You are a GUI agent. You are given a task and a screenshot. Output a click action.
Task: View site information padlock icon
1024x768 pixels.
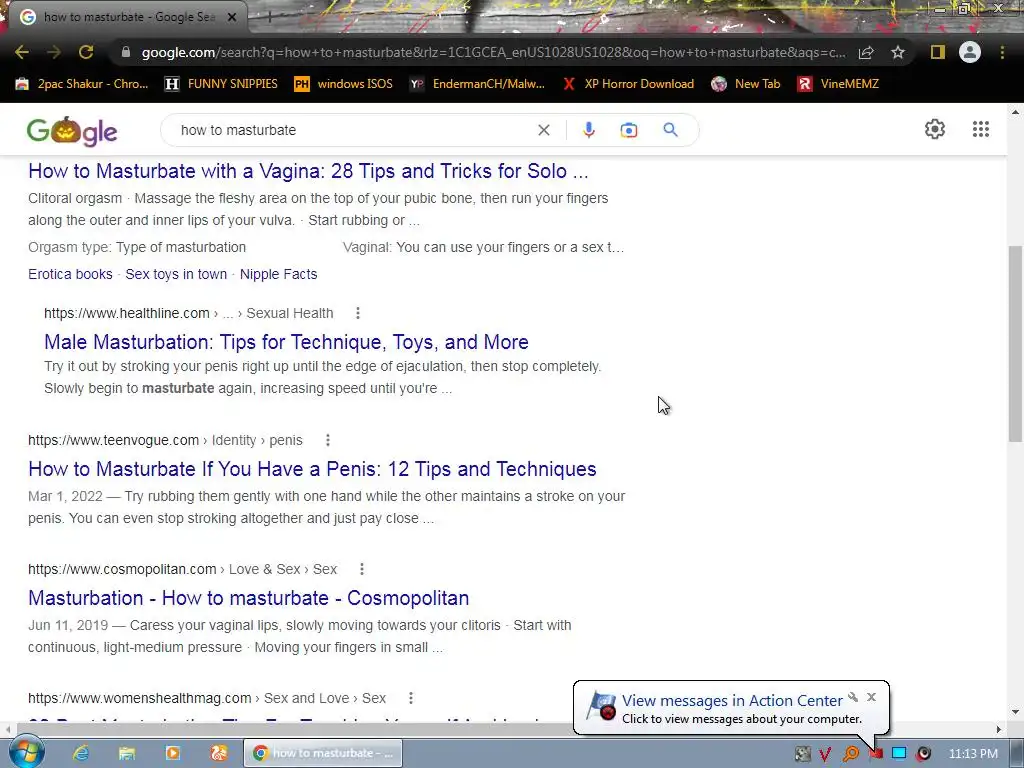126,52
